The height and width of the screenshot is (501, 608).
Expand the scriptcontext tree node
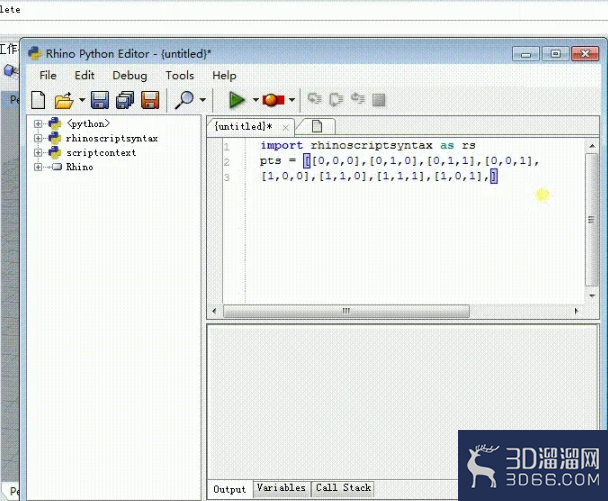pos(38,152)
